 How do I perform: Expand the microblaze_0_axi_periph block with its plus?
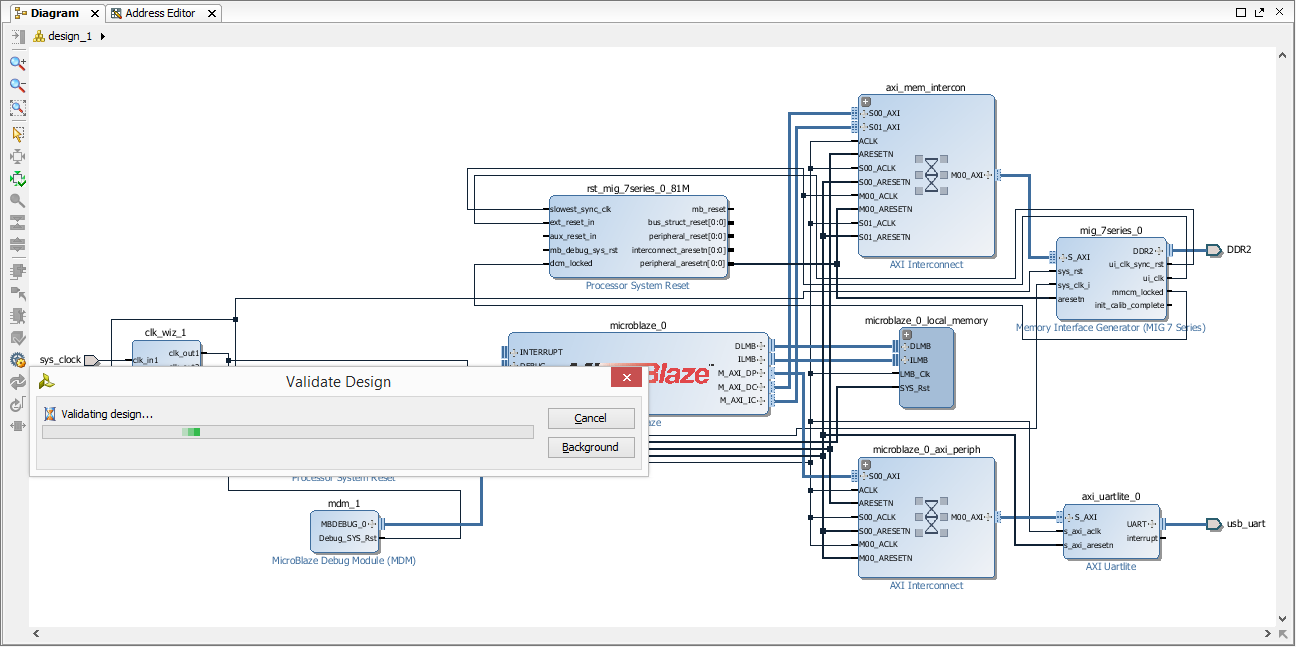[x=866, y=465]
